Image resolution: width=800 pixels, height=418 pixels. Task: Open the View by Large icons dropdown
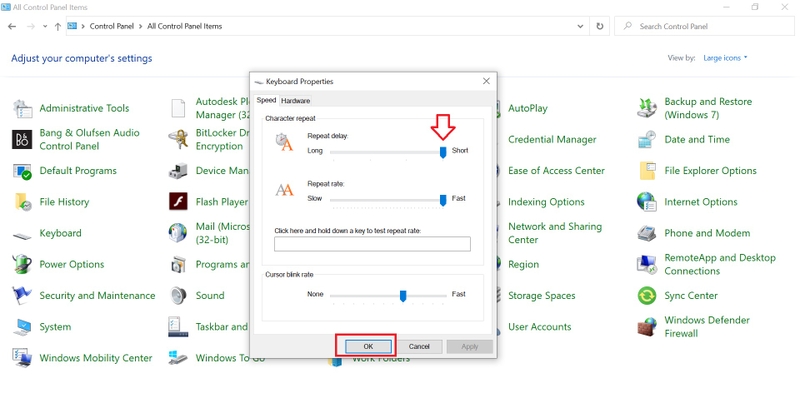[x=725, y=58]
